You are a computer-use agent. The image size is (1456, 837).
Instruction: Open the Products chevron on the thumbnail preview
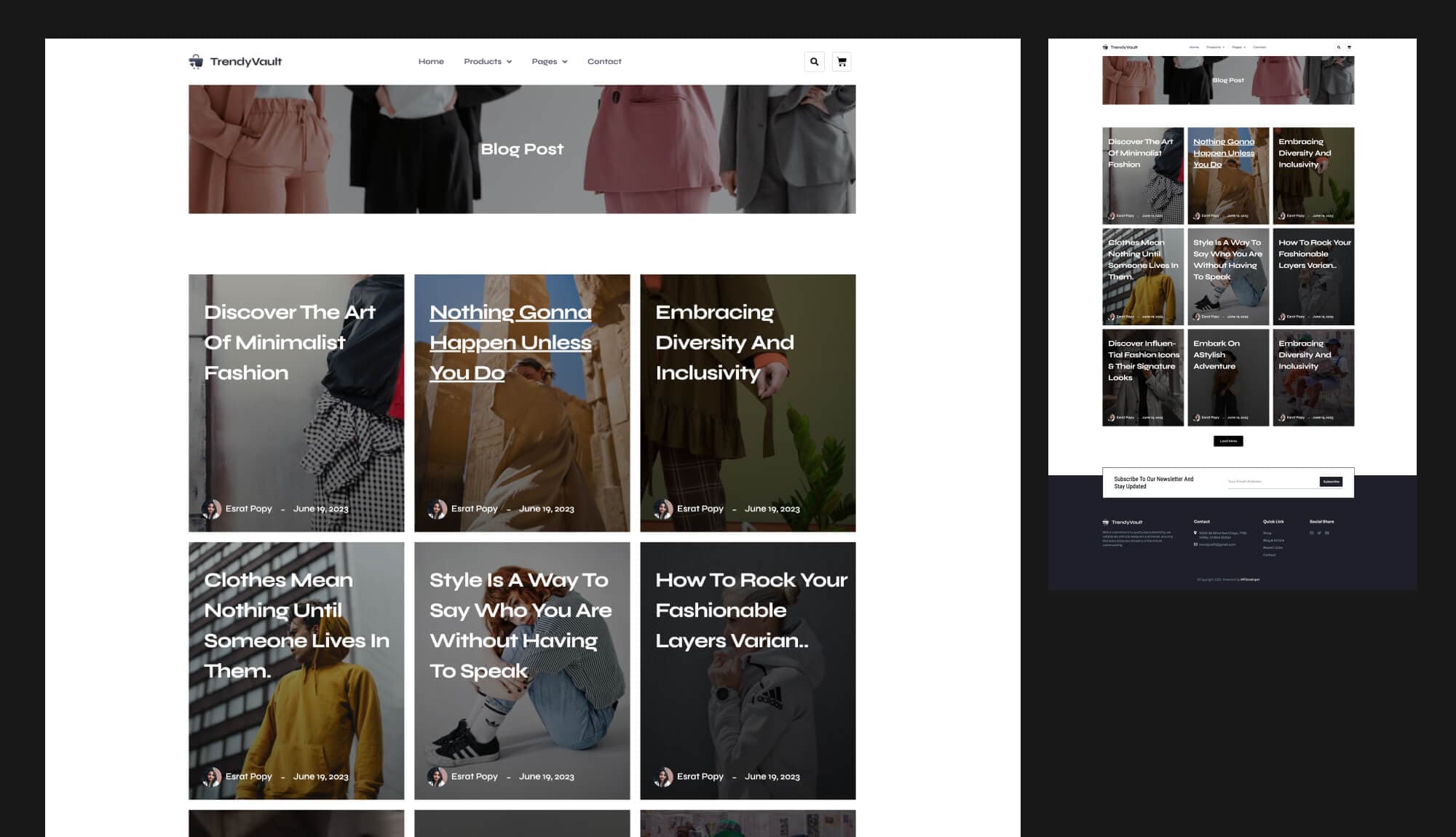pyautogui.click(x=1224, y=47)
